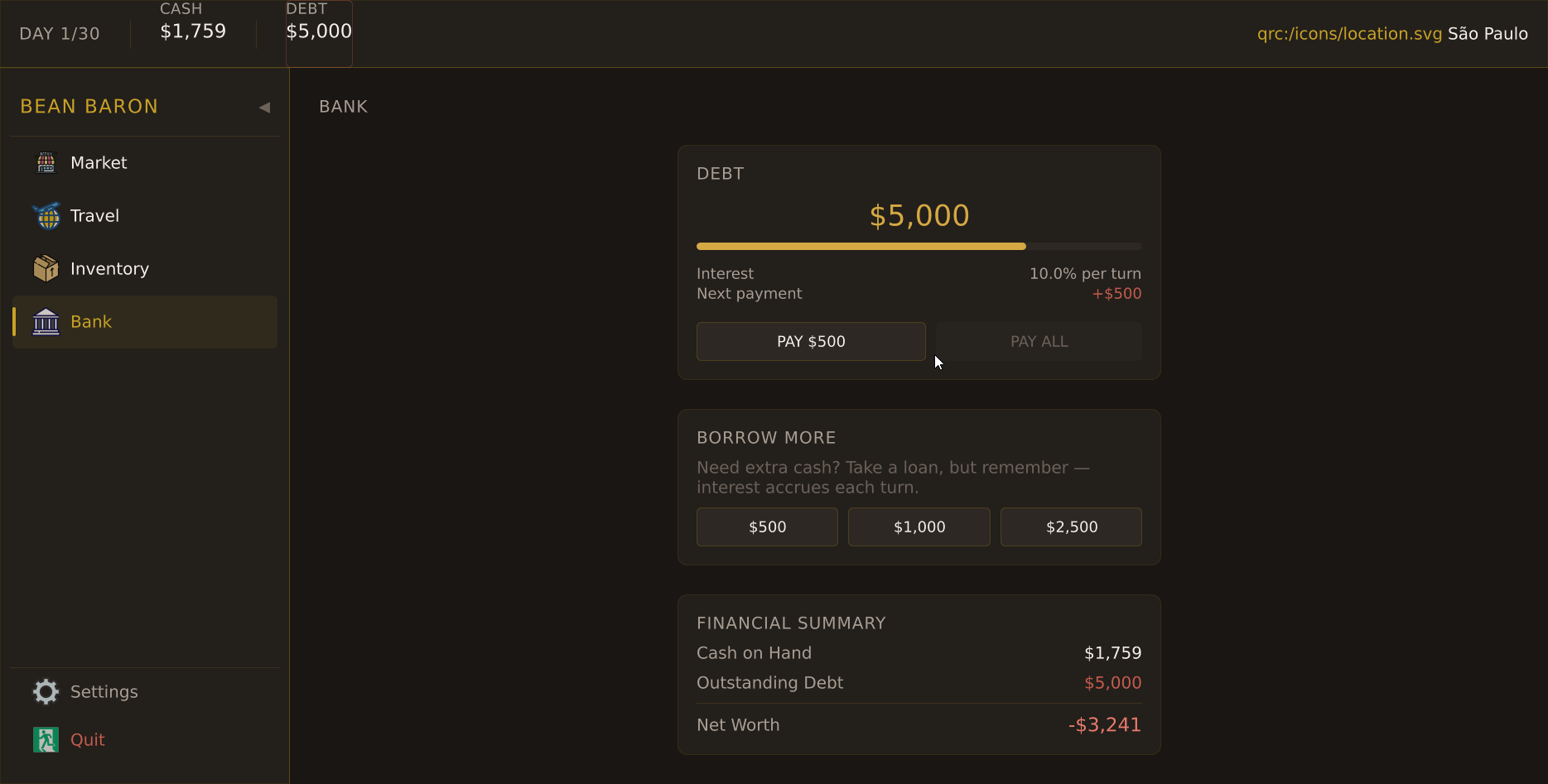Click the Inventory box icon
The width and height of the screenshot is (1548, 784).
46,269
